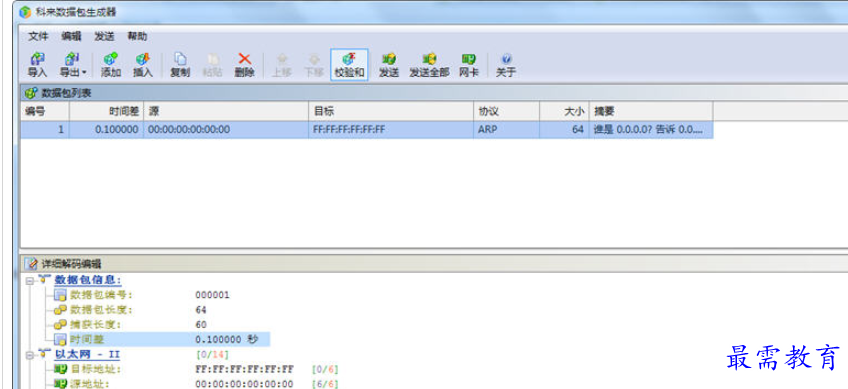Click the 数据包列表 panel header icon
This screenshot has width=848, height=389.
(x=31, y=93)
